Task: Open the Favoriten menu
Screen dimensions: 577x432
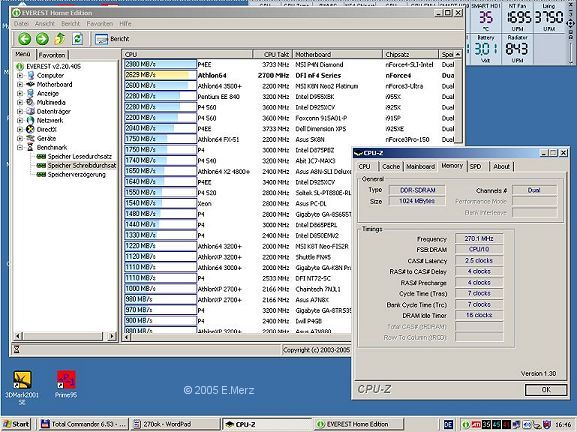Action: [x=100, y=24]
